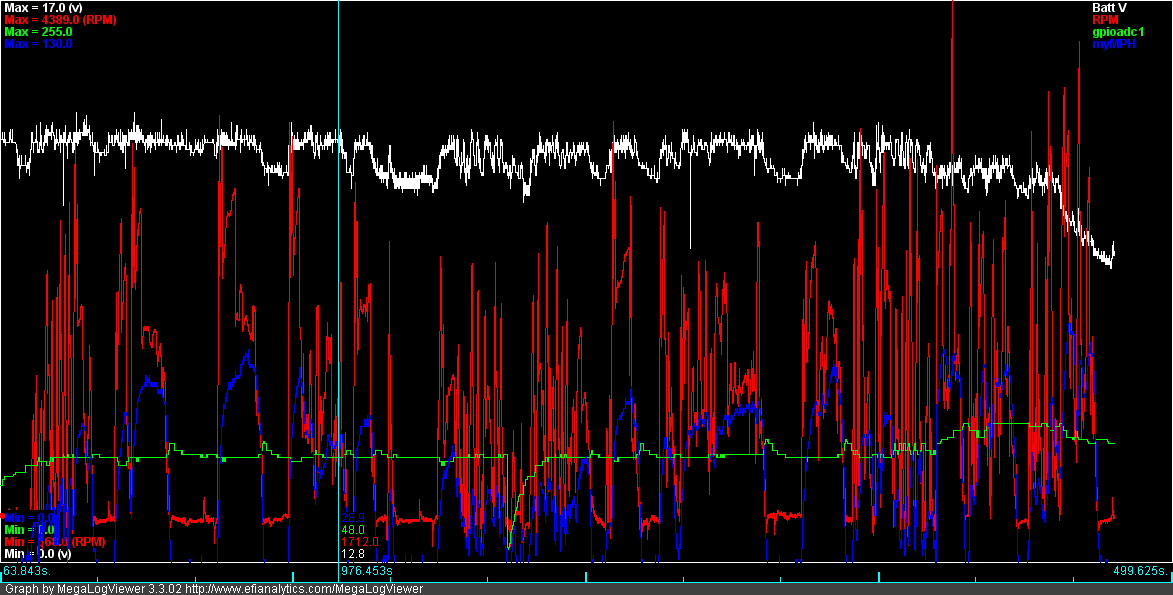Click the green 'gpioadc1' legend entry
1173x595 pixels.
[x=1118, y=31]
